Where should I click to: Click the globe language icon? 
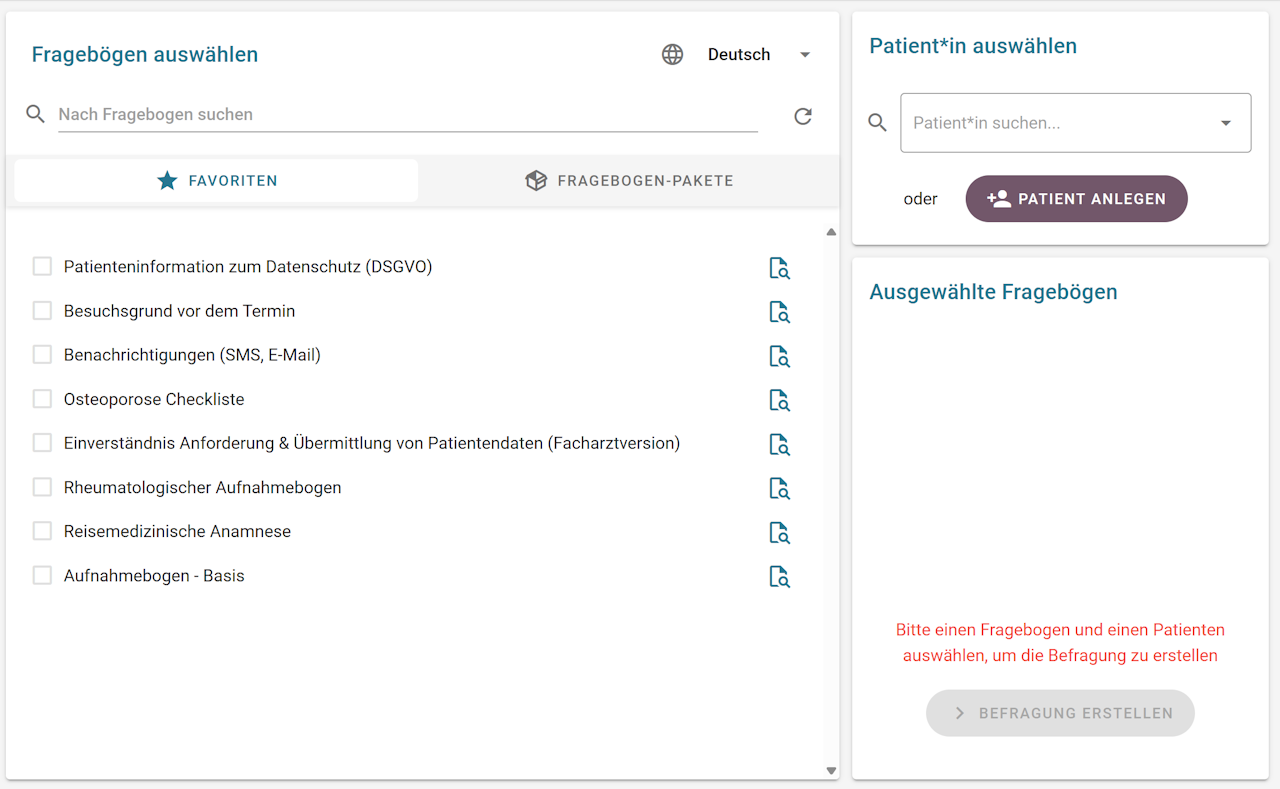coord(673,55)
